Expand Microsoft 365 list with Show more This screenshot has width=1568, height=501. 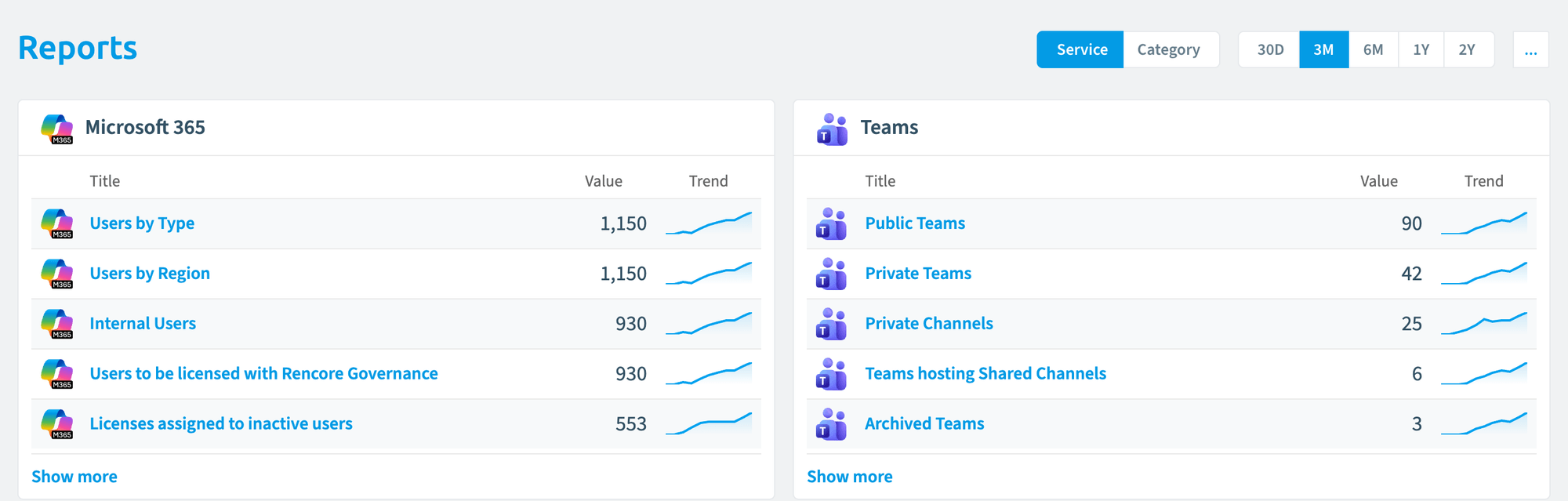(74, 477)
